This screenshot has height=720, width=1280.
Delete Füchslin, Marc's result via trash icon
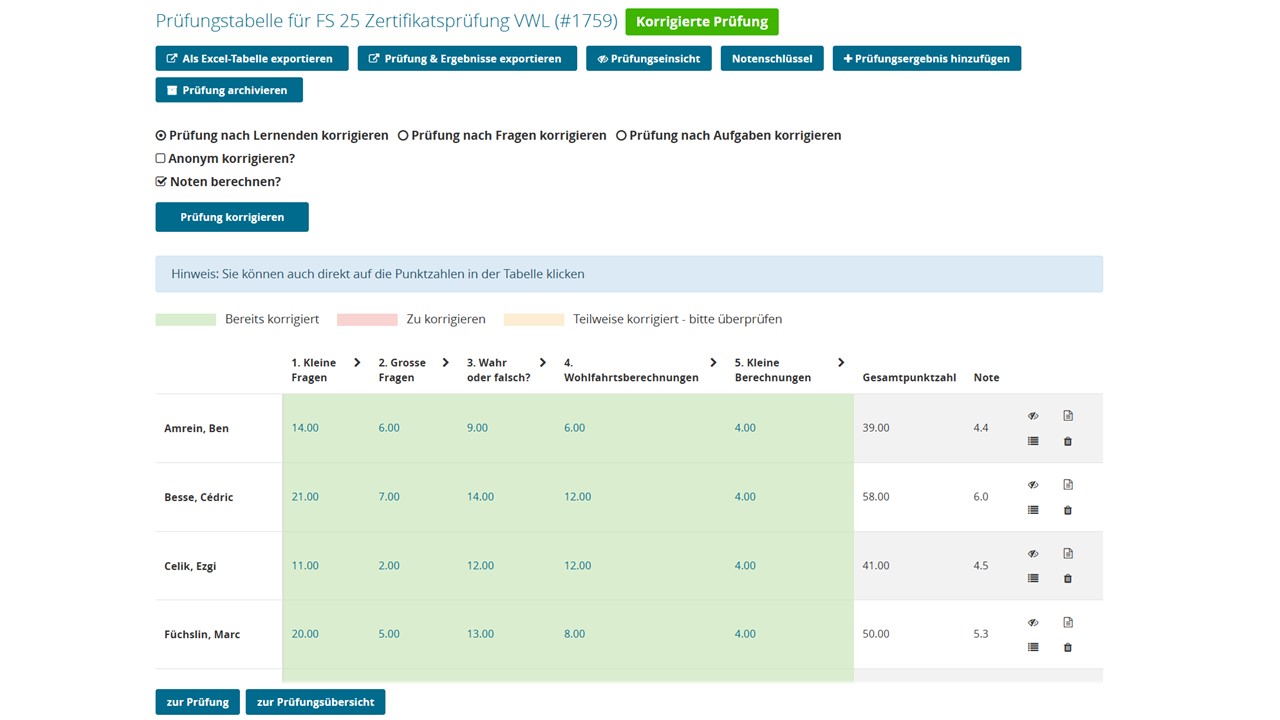[1068, 647]
